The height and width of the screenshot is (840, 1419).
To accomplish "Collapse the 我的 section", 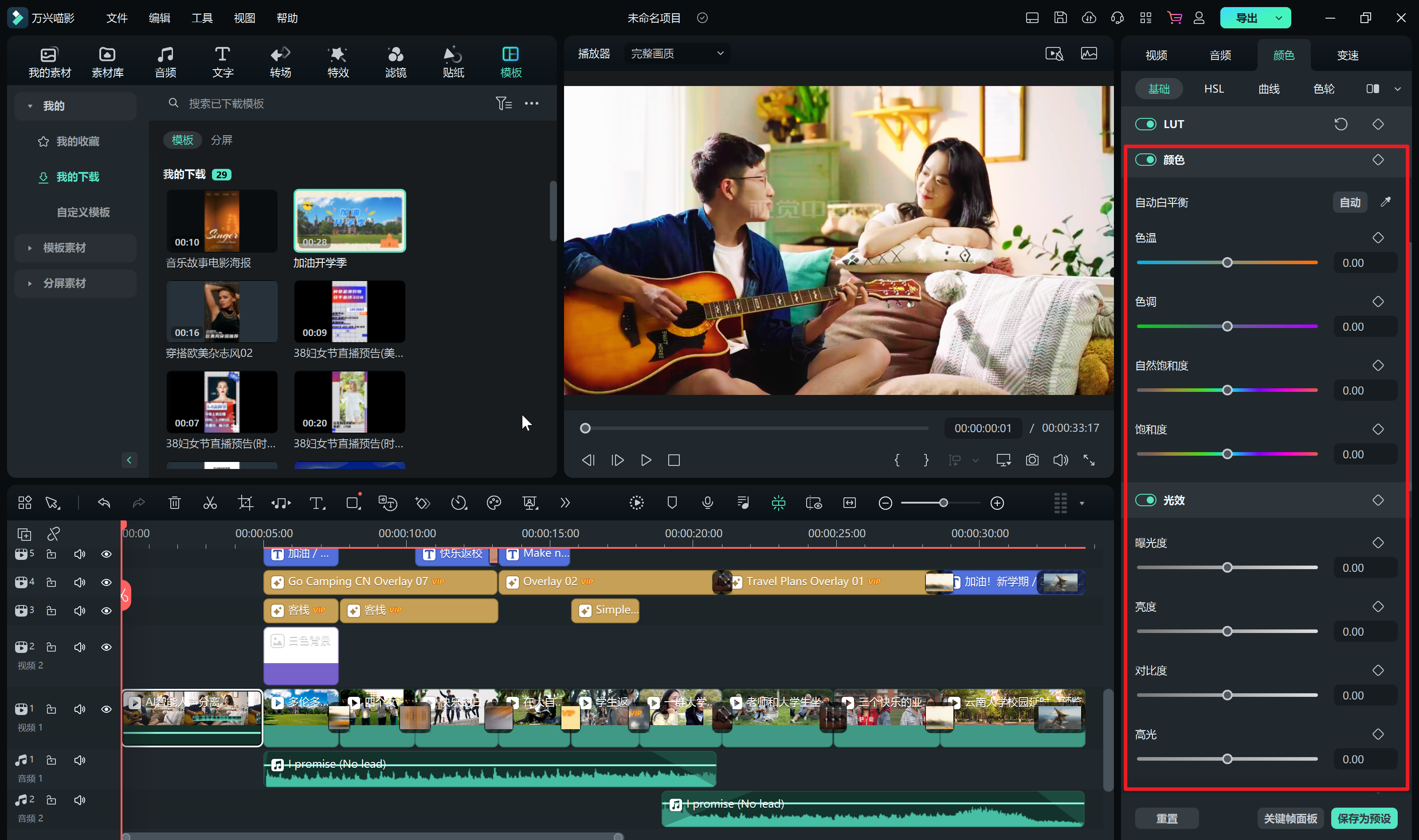I will (29, 106).
